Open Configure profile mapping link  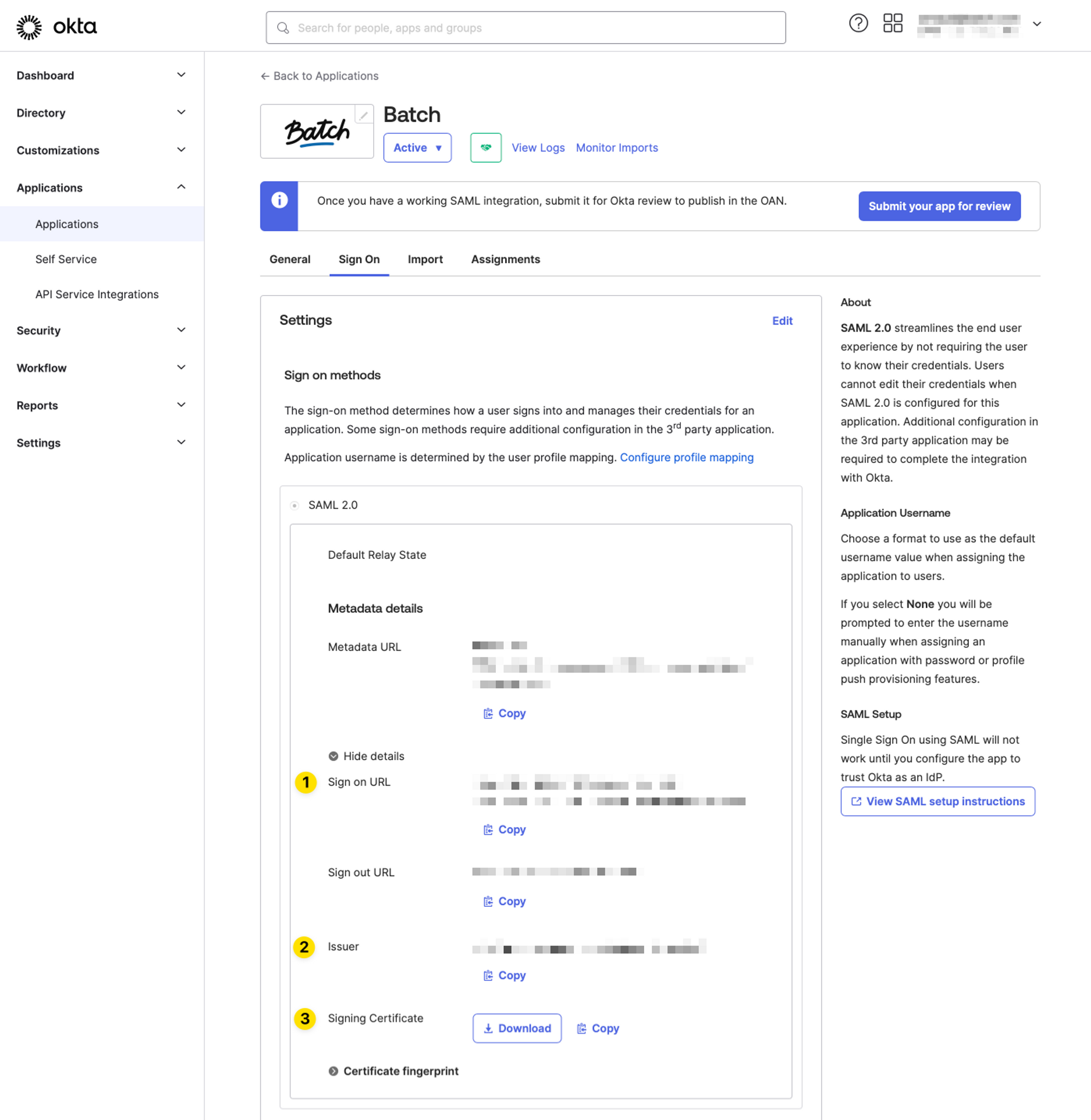click(686, 457)
